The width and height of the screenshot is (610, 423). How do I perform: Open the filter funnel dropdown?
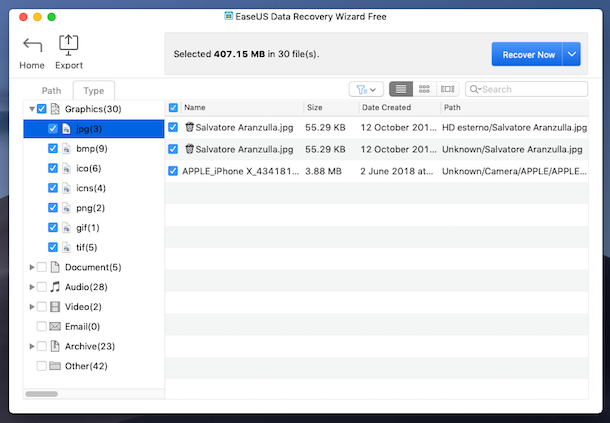click(366, 90)
